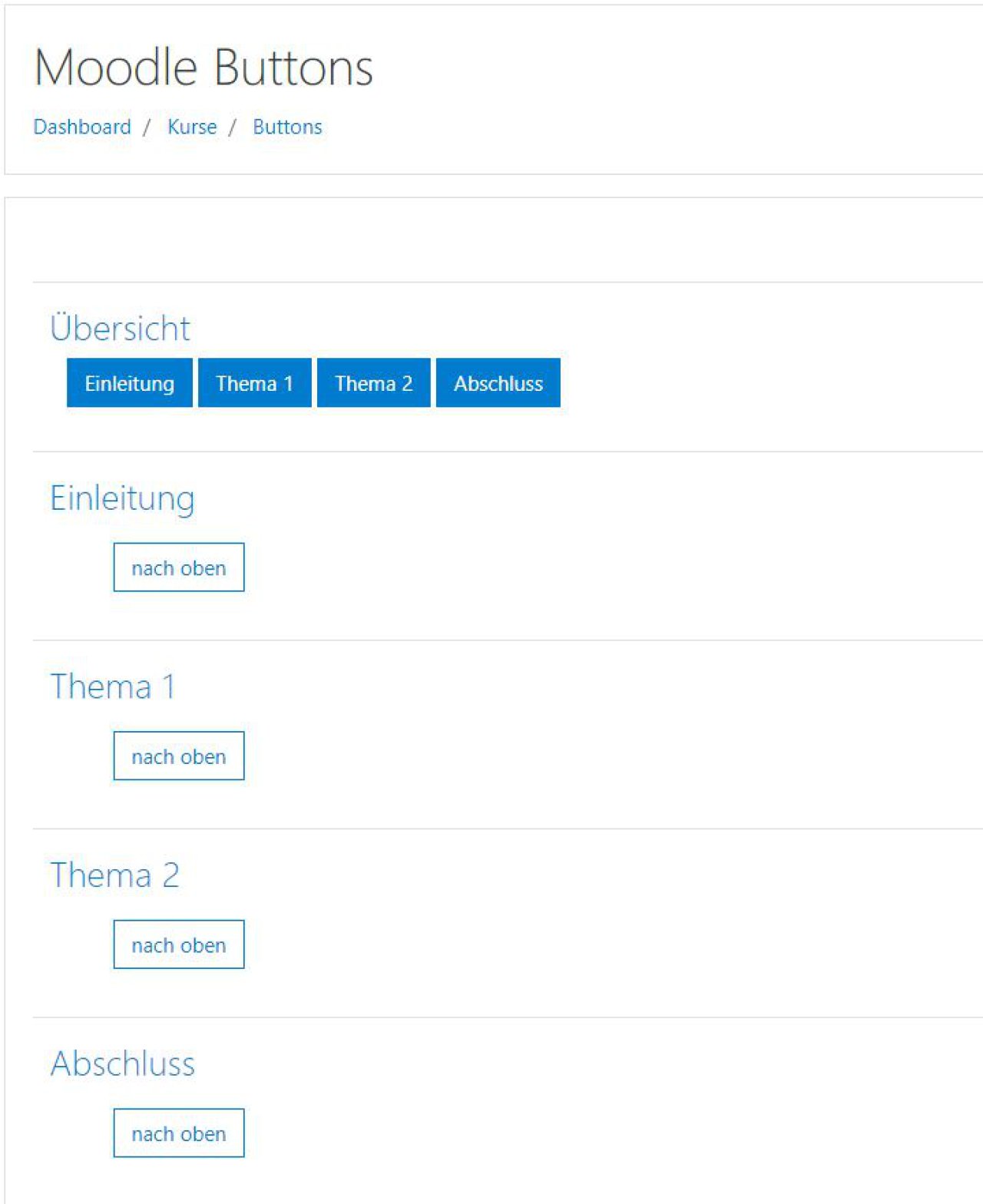Click the slash separator after Kurse breadcrumb
Screen dimensions: 983x1204
[x=232, y=127]
